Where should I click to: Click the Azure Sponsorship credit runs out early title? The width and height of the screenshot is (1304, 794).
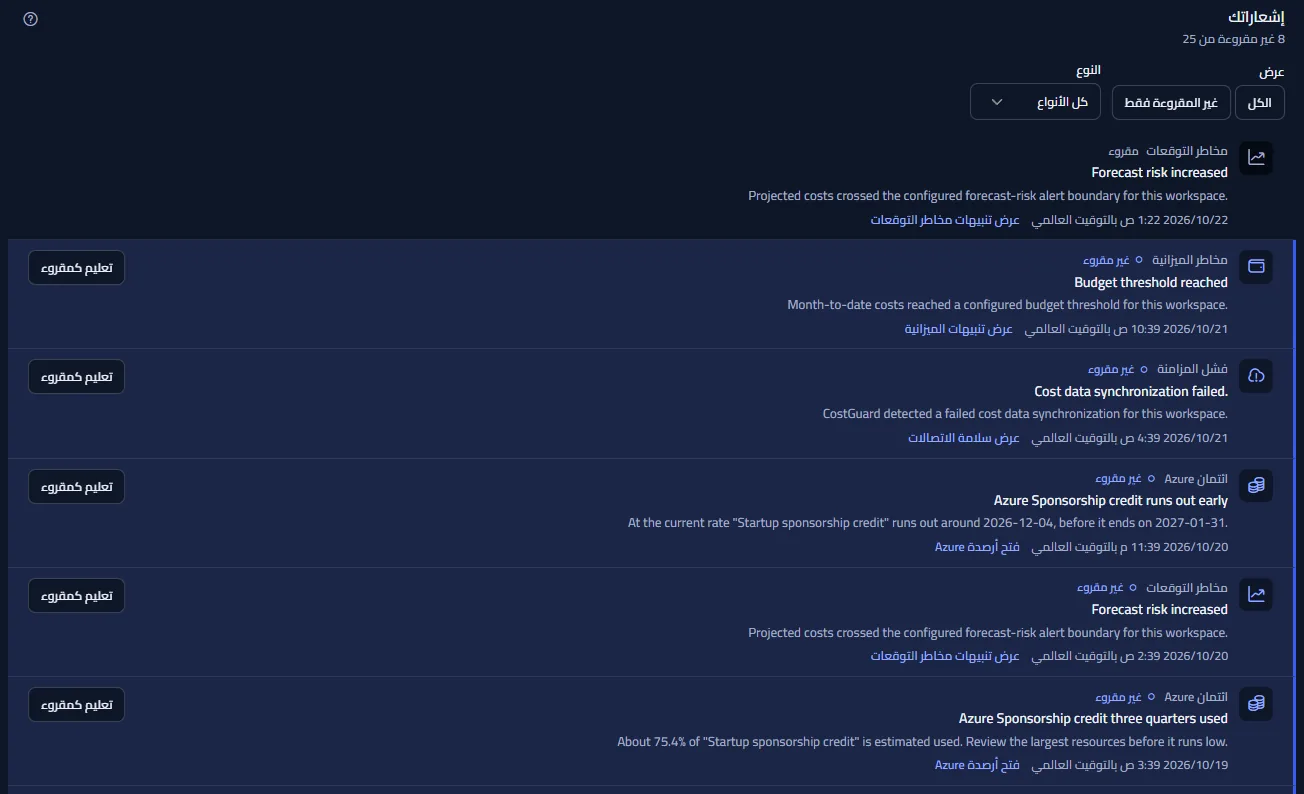[1111, 501]
